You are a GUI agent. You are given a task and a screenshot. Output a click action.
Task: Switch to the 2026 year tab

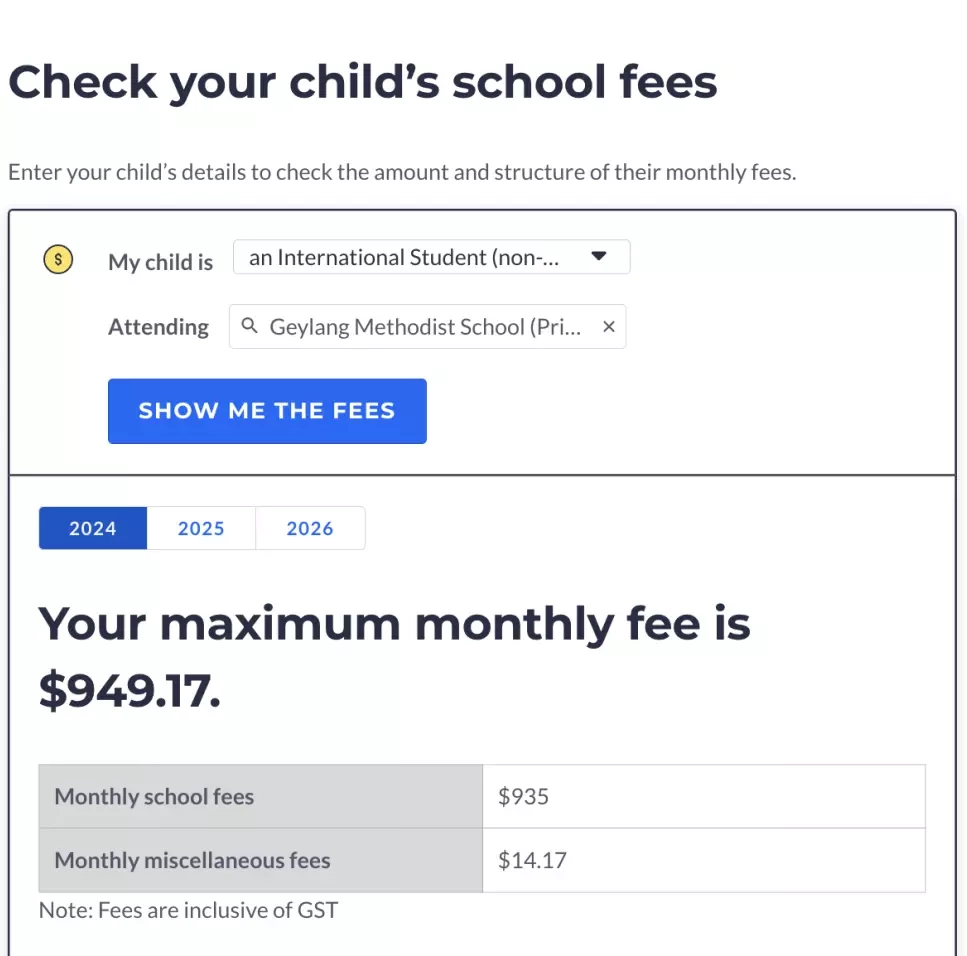coord(310,528)
